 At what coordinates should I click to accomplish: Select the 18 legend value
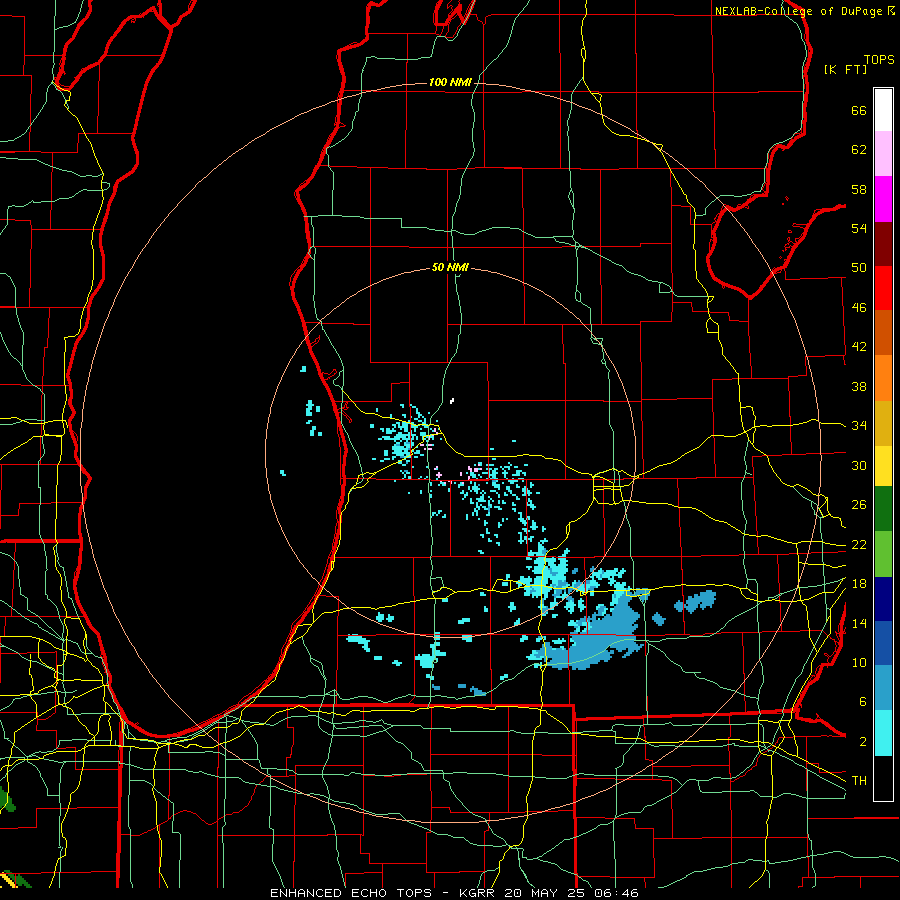point(859,584)
